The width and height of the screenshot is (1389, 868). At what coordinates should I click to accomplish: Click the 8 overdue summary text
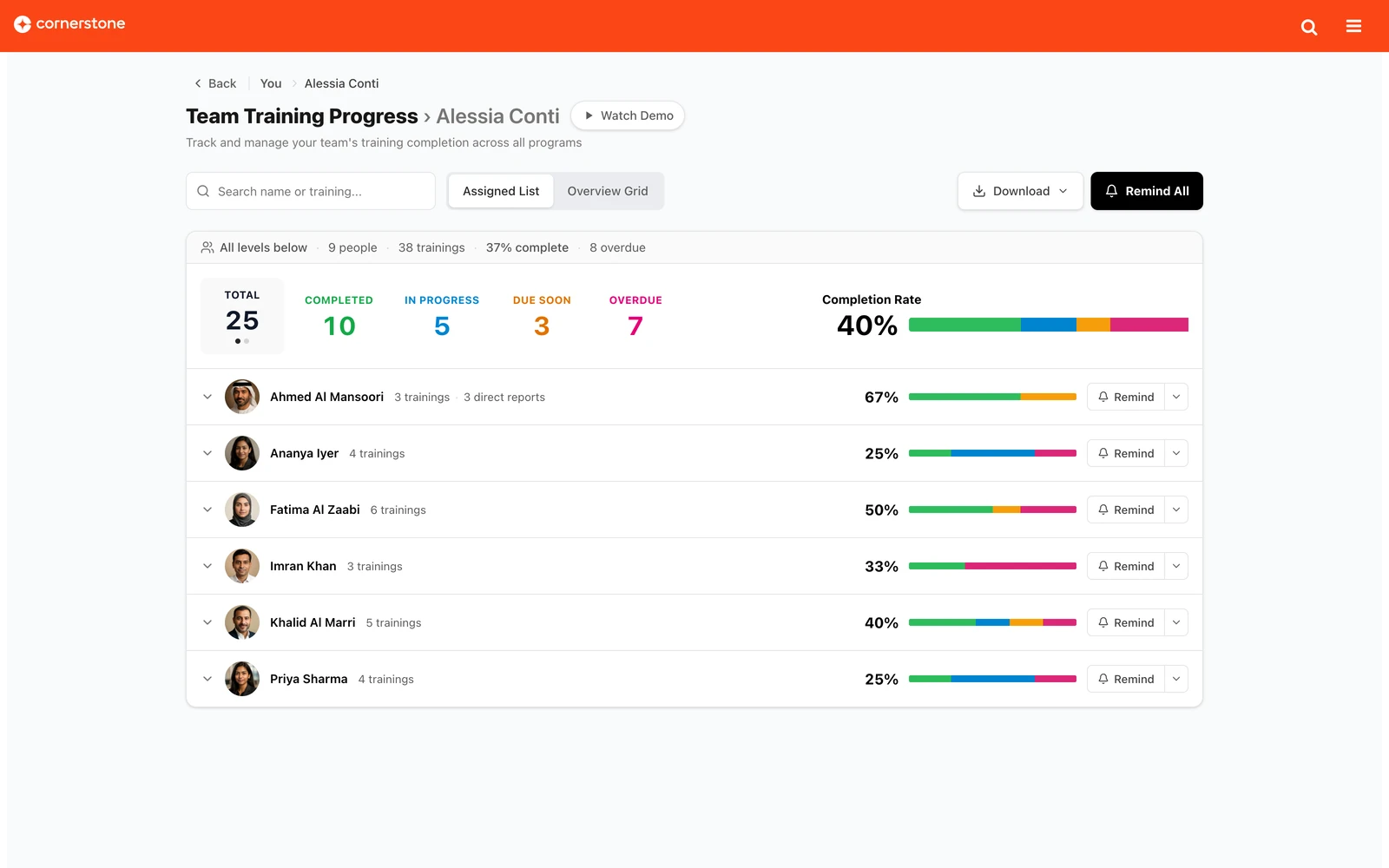pos(617,247)
